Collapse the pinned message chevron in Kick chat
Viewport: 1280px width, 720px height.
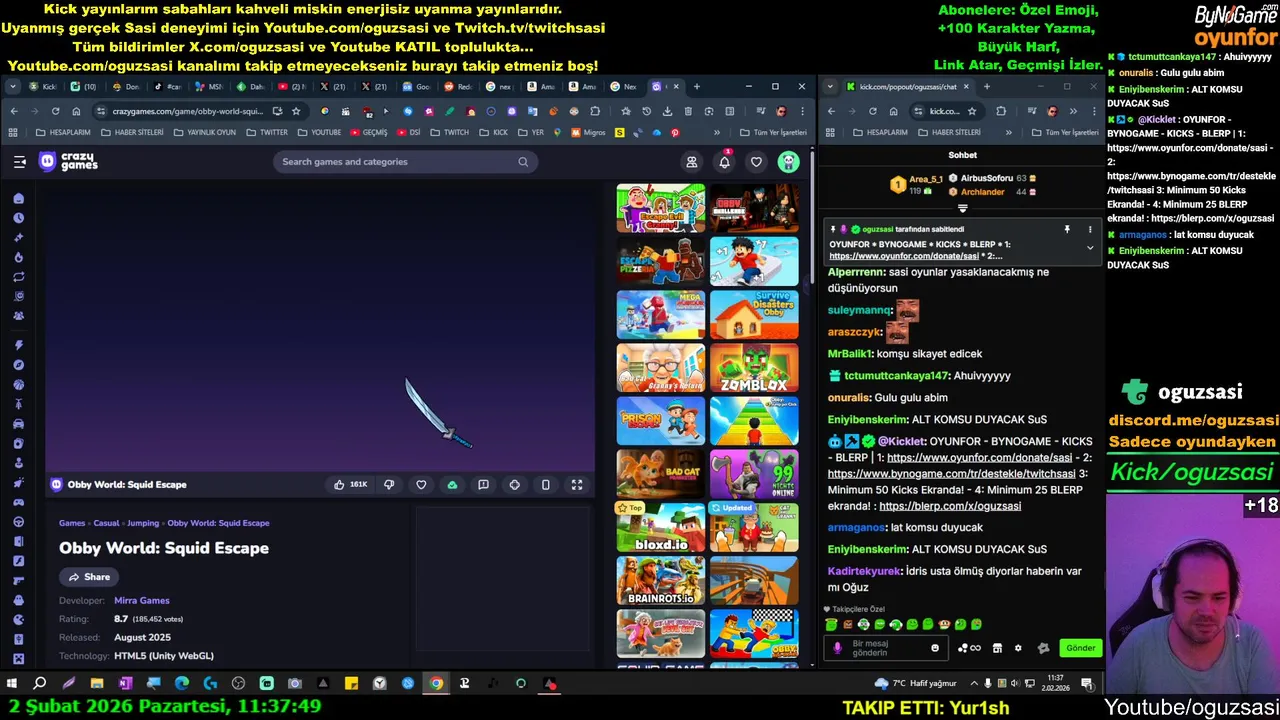point(1090,248)
